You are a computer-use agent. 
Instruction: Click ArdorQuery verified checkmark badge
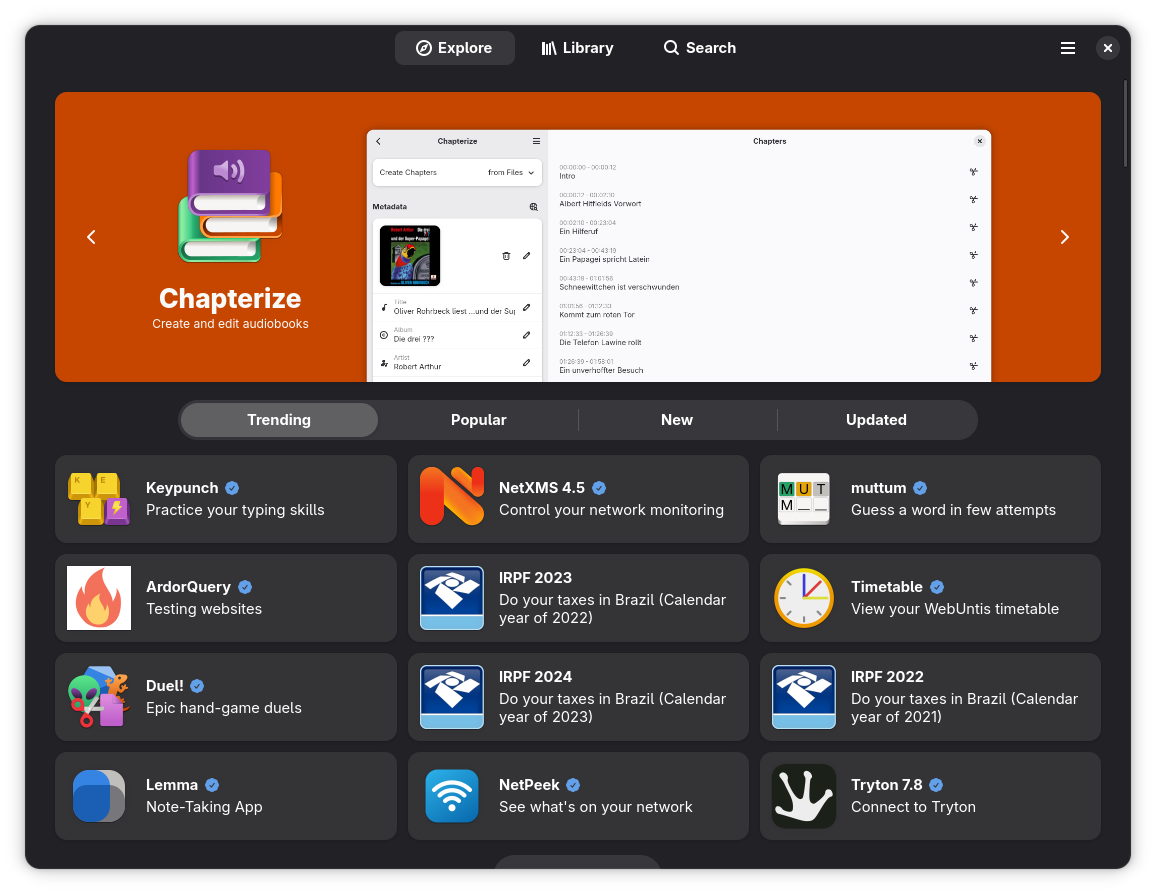[x=245, y=587]
